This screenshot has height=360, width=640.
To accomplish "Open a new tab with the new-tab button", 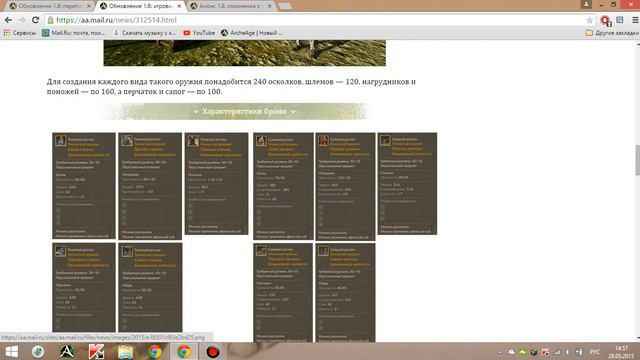I will [x=284, y=6].
